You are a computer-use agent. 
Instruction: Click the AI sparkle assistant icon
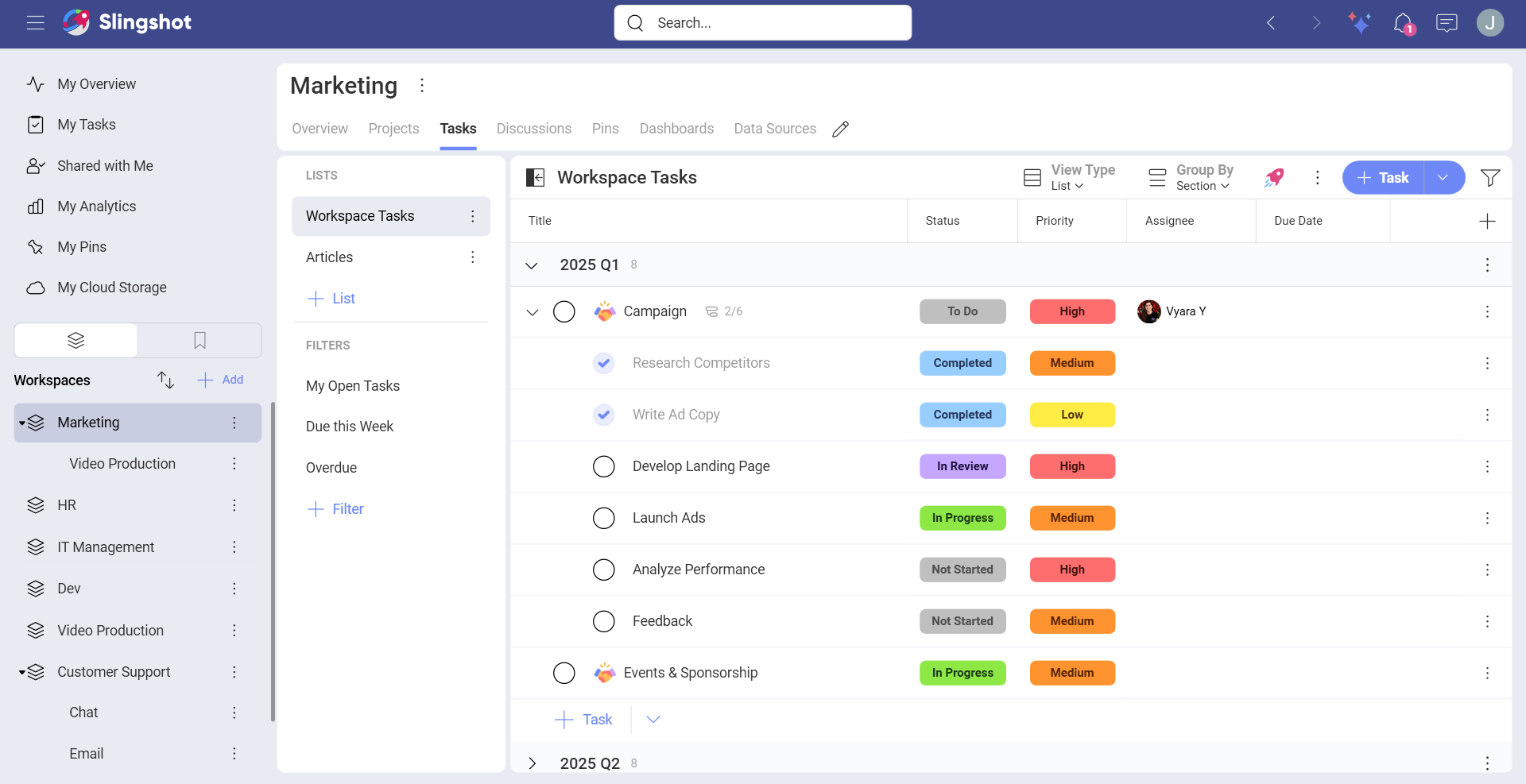click(x=1359, y=23)
